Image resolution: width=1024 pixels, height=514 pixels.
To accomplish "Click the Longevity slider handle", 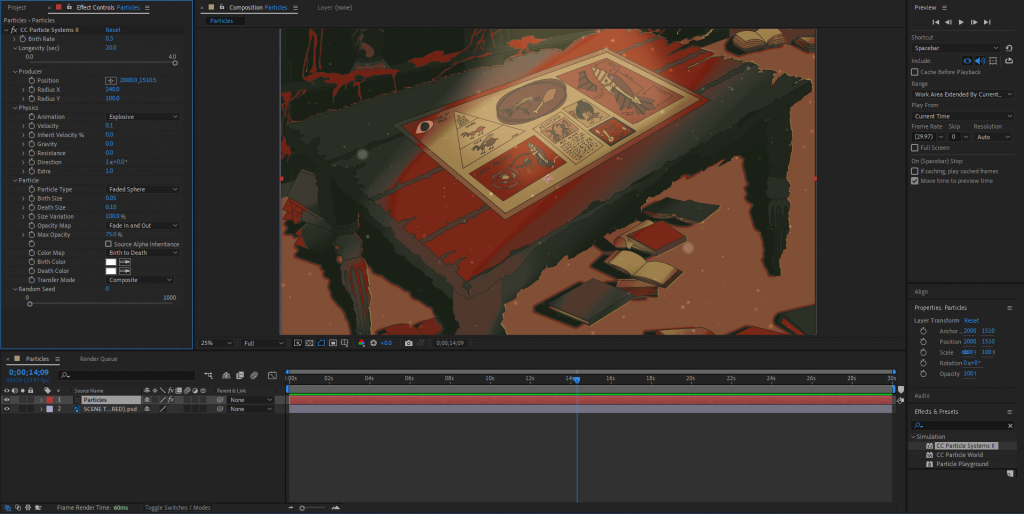I will pos(174,63).
